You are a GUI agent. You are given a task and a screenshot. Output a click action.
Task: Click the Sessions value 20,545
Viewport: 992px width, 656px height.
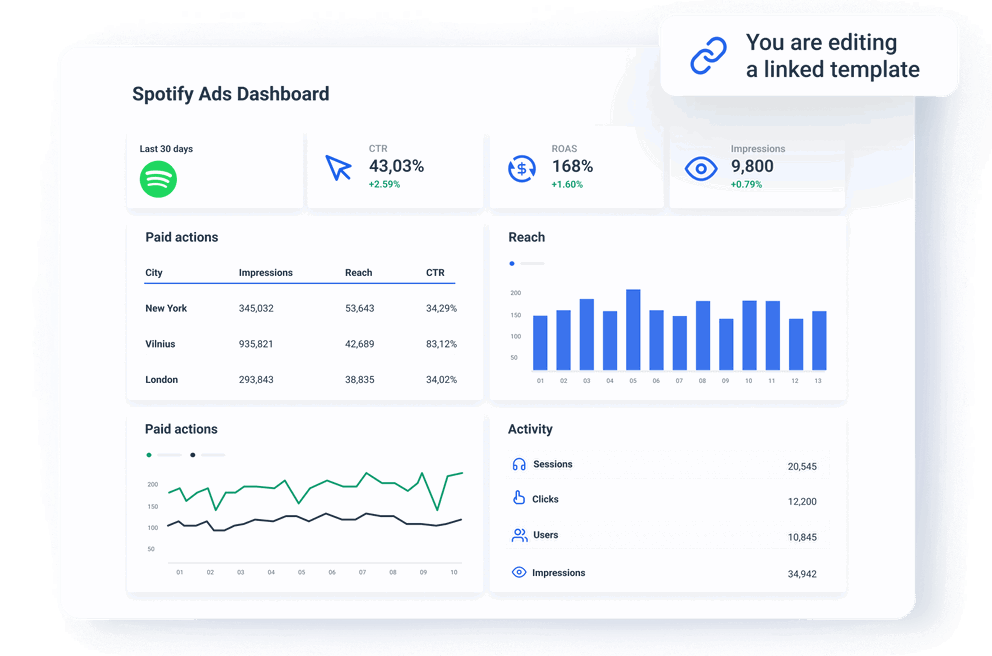tap(801, 466)
